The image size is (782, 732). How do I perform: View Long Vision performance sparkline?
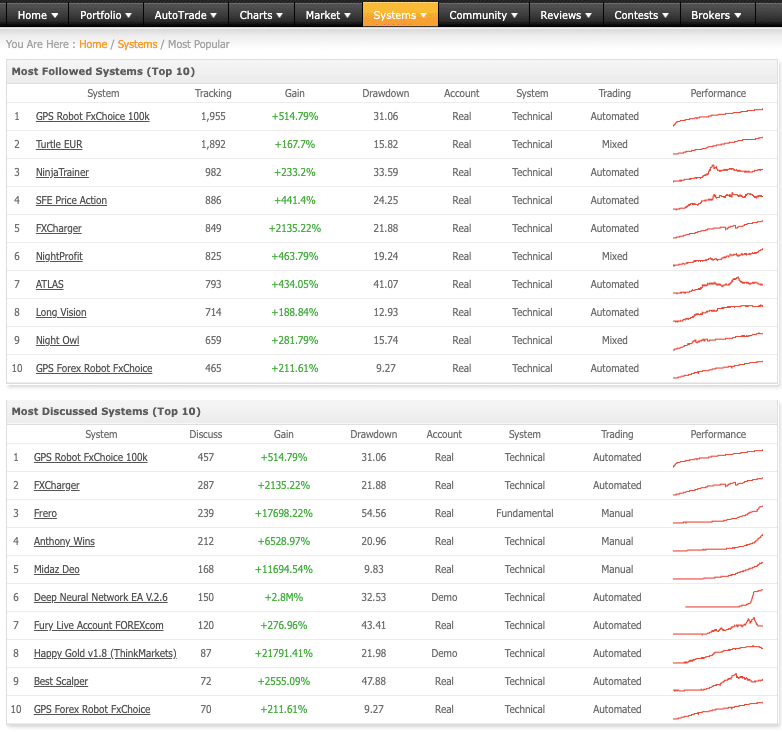click(718, 313)
